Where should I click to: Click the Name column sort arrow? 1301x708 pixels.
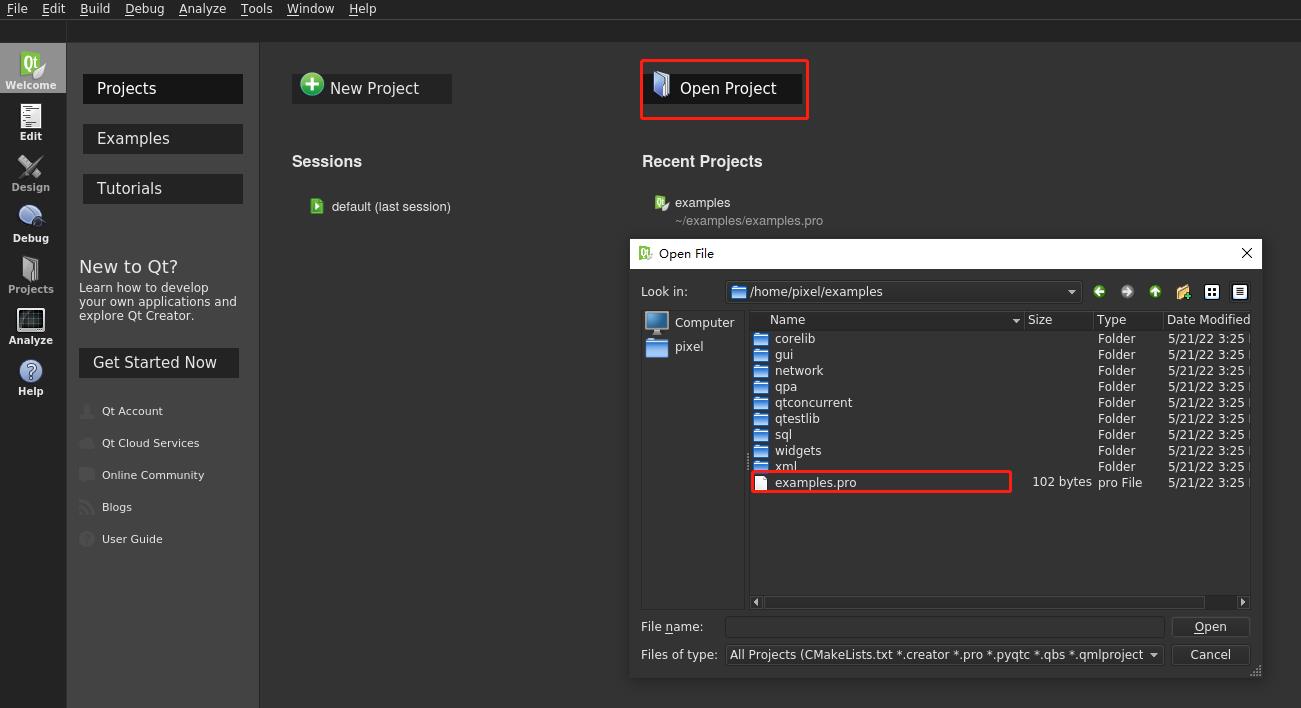tap(1016, 321)
